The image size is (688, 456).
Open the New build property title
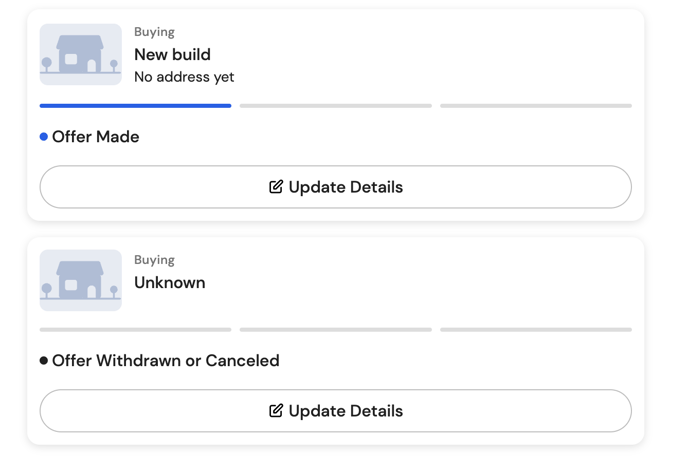click(172, 55)
